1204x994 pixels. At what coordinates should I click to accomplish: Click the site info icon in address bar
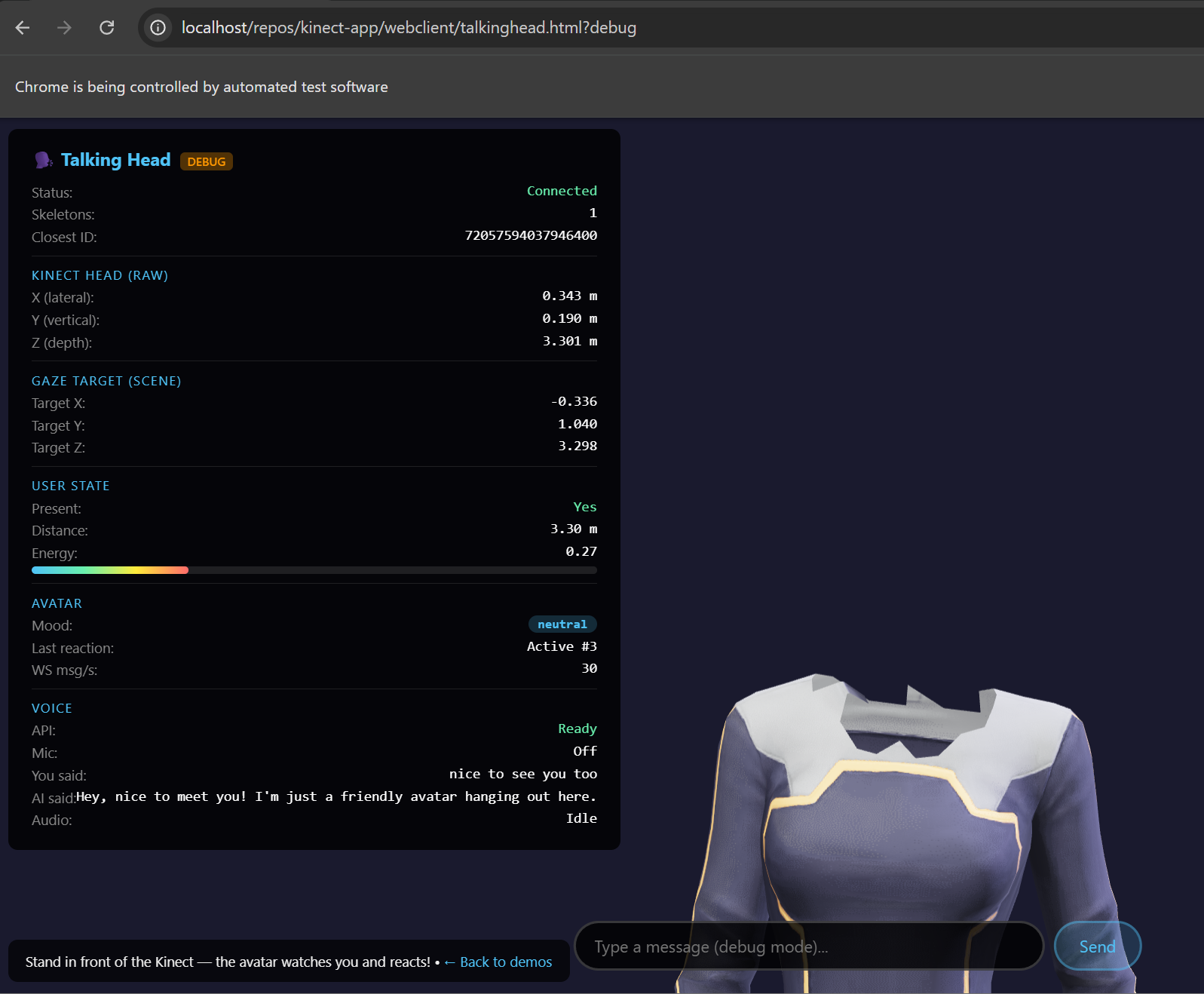point(158,28)
